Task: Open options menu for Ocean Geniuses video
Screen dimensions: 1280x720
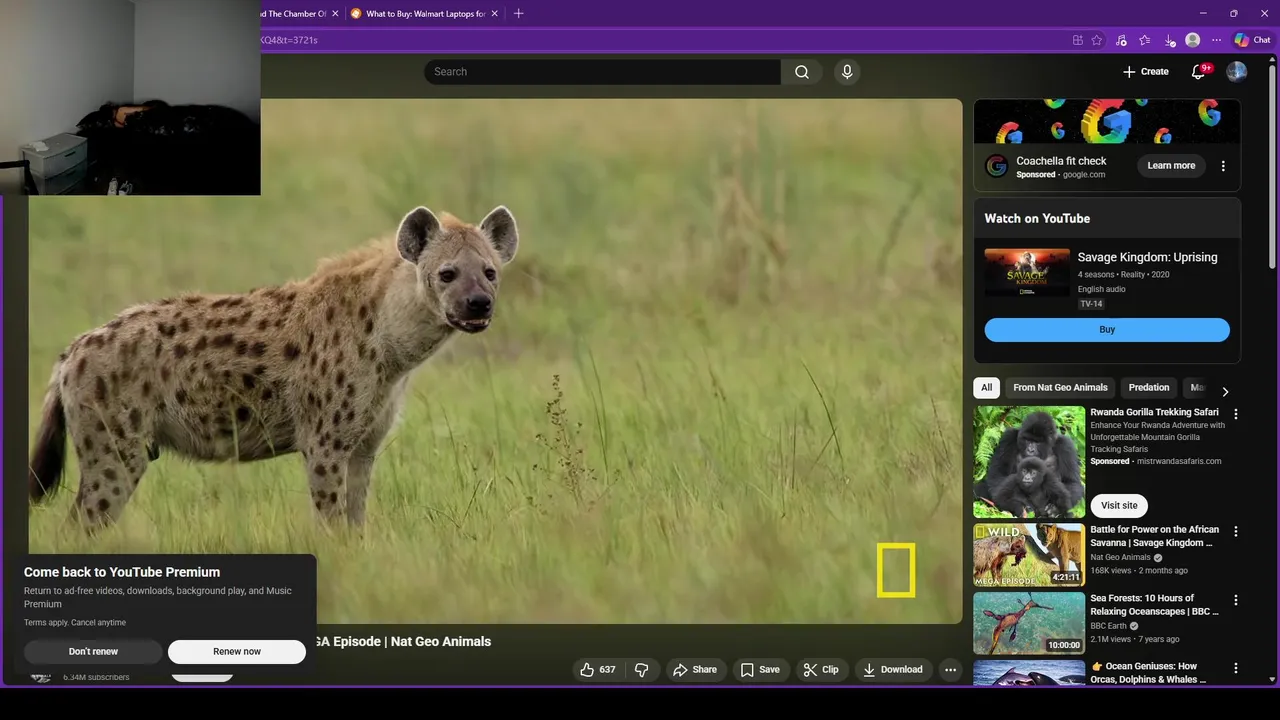Action: [1236, 668]
